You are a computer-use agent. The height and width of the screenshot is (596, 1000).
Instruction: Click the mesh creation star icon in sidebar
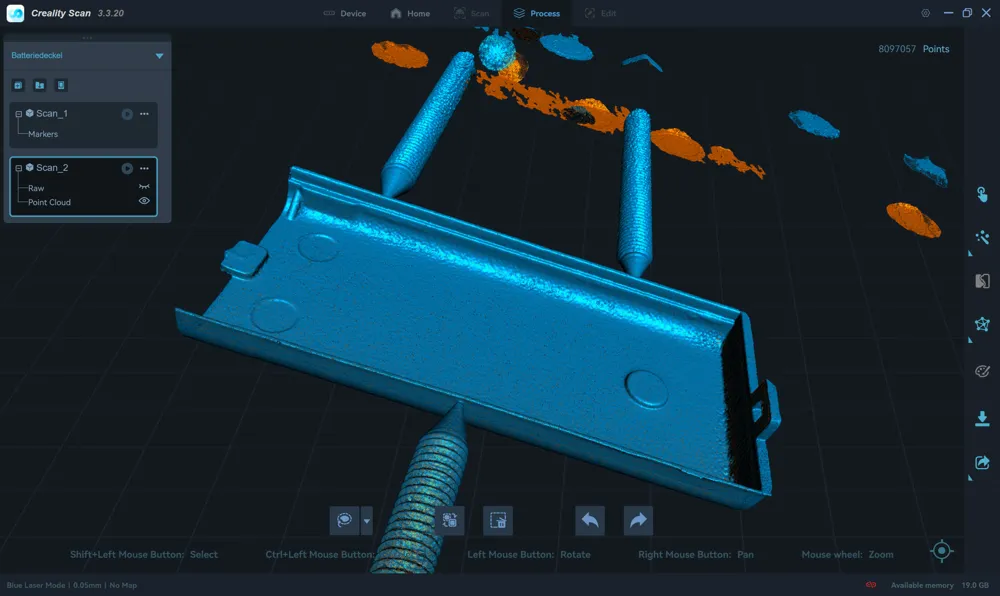tap(981, 324)
